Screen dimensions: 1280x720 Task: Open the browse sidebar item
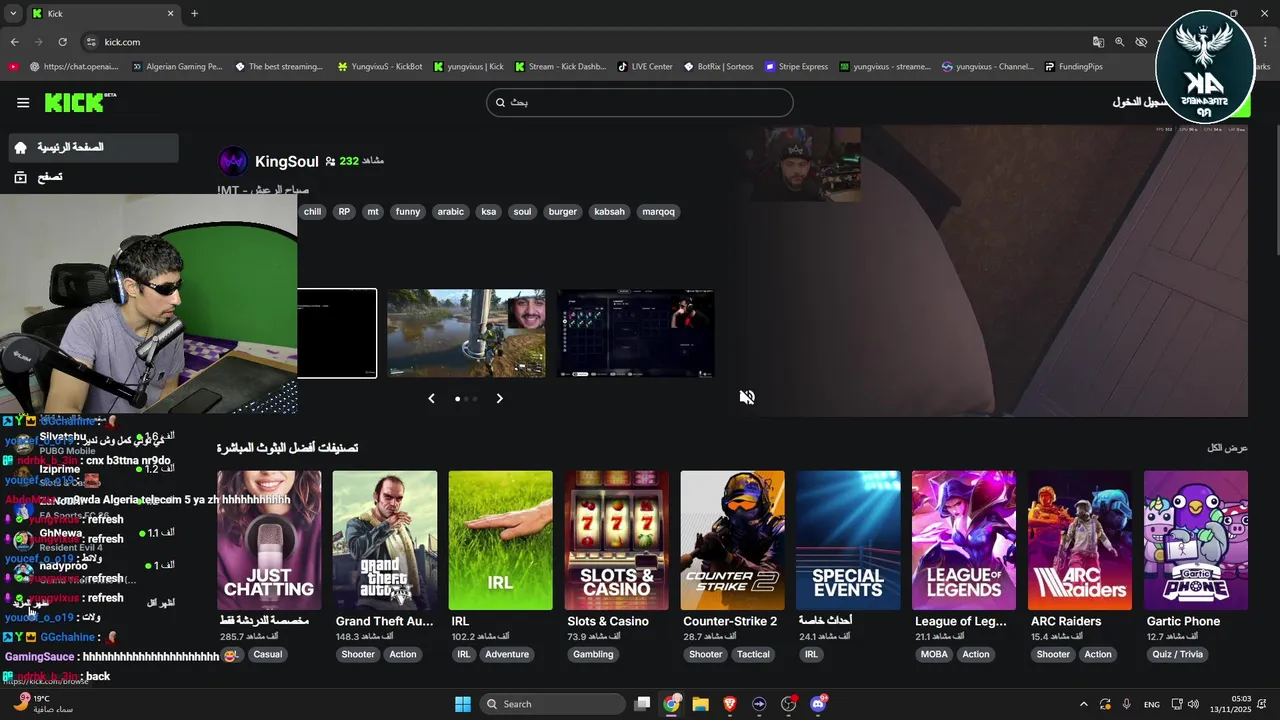coord(94,177)
